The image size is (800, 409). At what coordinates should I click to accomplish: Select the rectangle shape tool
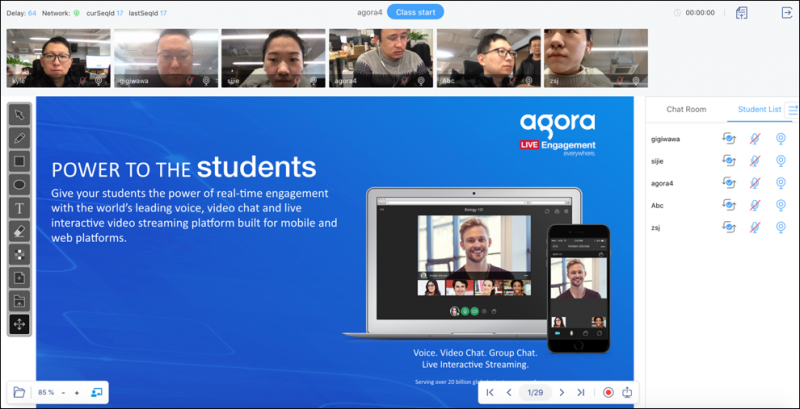19,160
